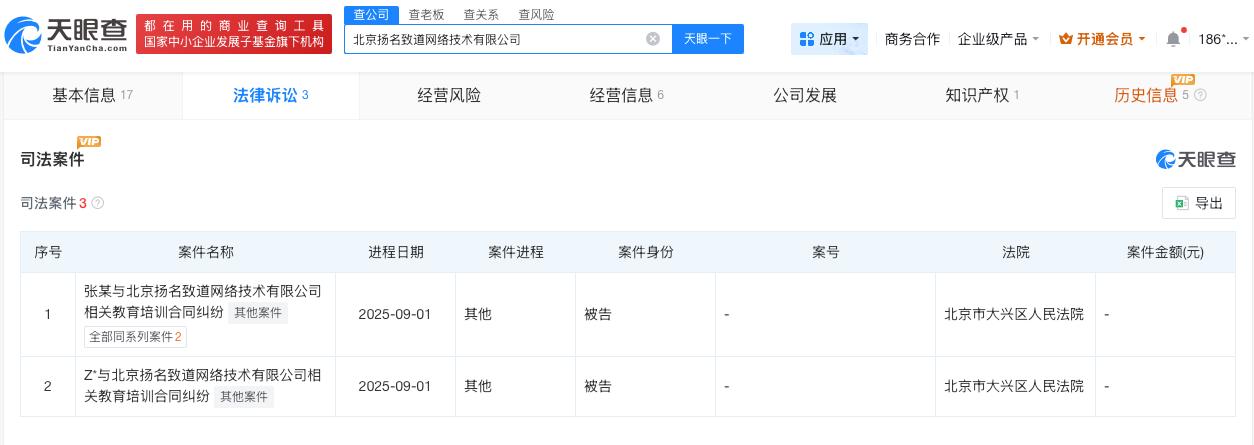Click the 进程日期 column header

(x=396, y=252)
